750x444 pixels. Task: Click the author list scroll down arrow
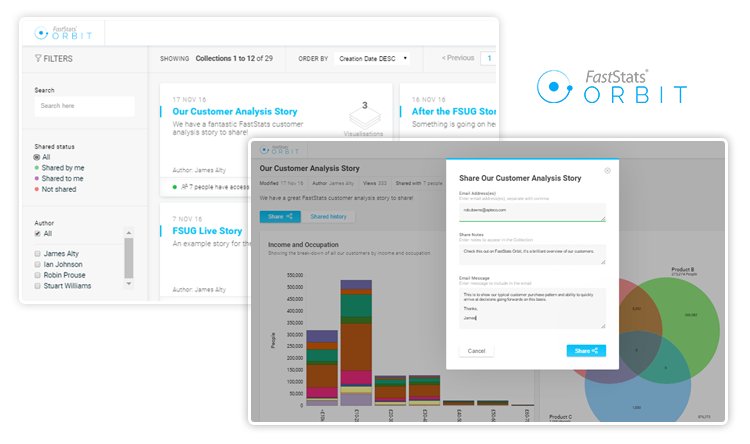click(x=129, y=284)
